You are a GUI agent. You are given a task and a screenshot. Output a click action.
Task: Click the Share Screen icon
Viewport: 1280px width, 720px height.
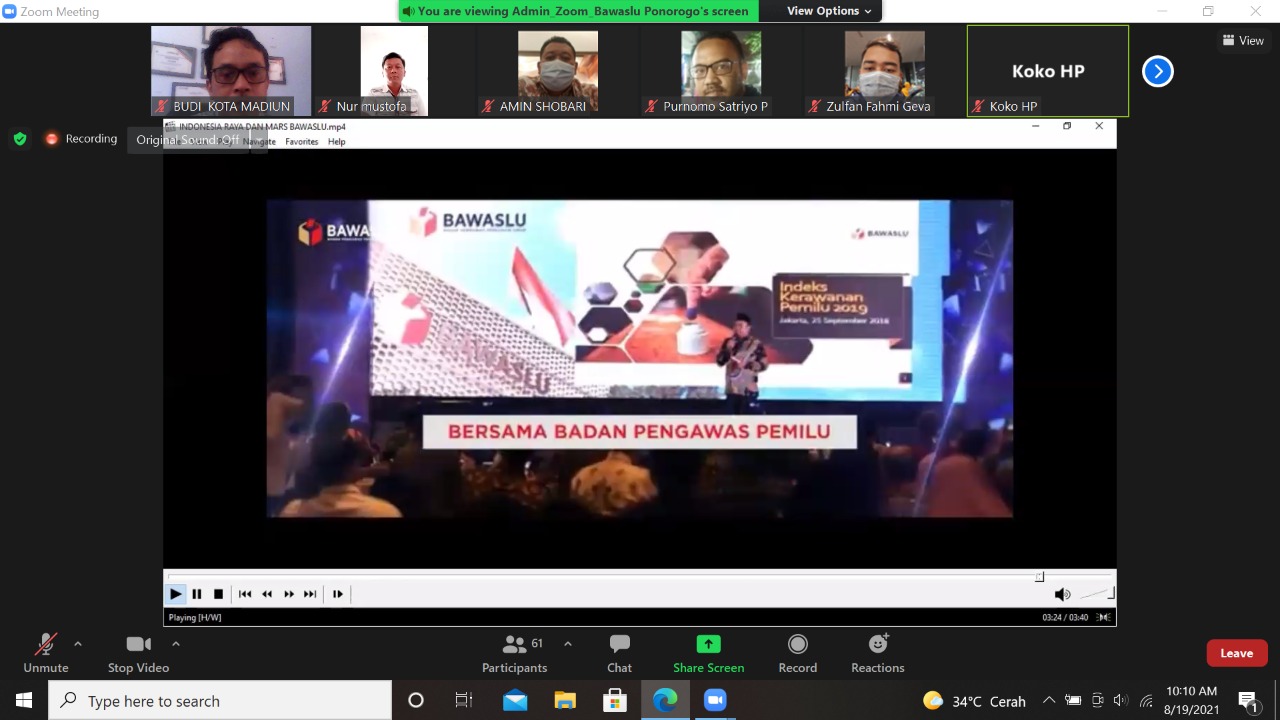(x=708, y=645)
